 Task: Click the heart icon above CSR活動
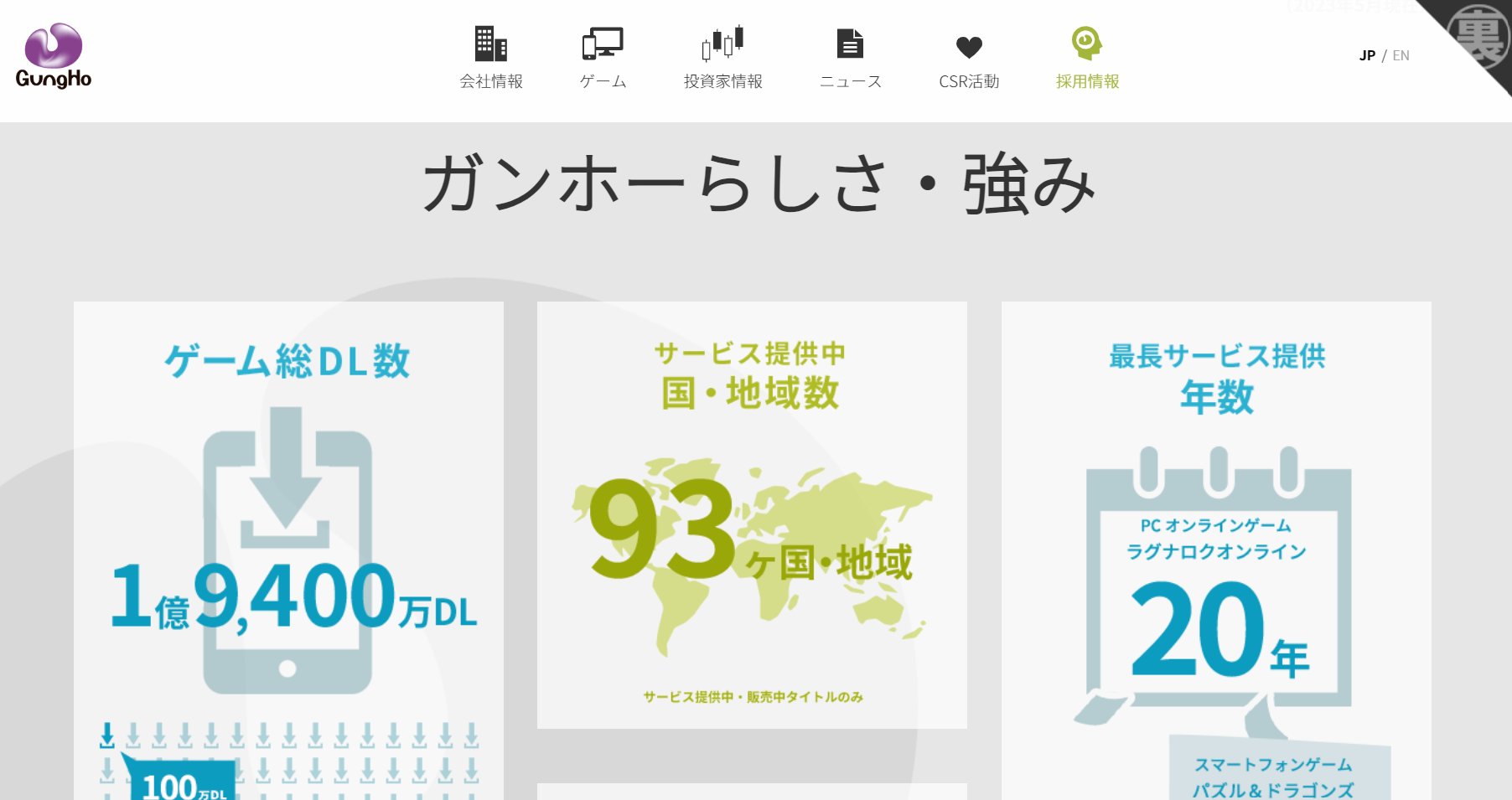[x=969, y=47]
